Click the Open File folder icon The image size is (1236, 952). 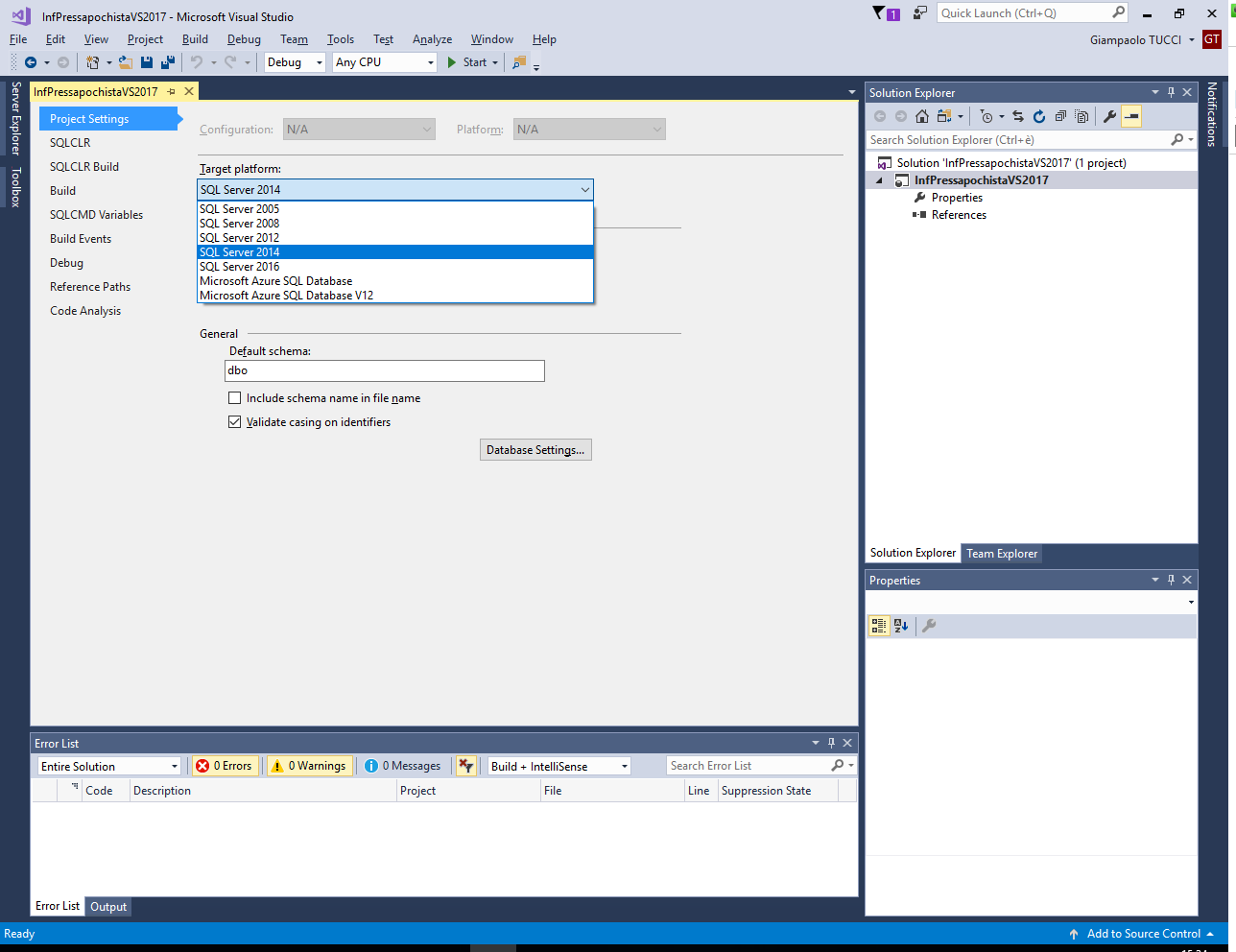coord(125,62)
